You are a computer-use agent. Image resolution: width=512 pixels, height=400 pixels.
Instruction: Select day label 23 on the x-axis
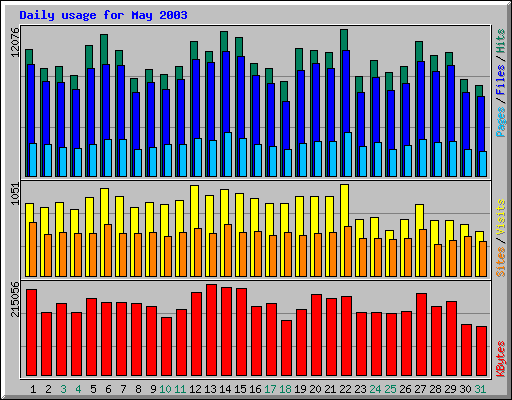tap(360, 389)
